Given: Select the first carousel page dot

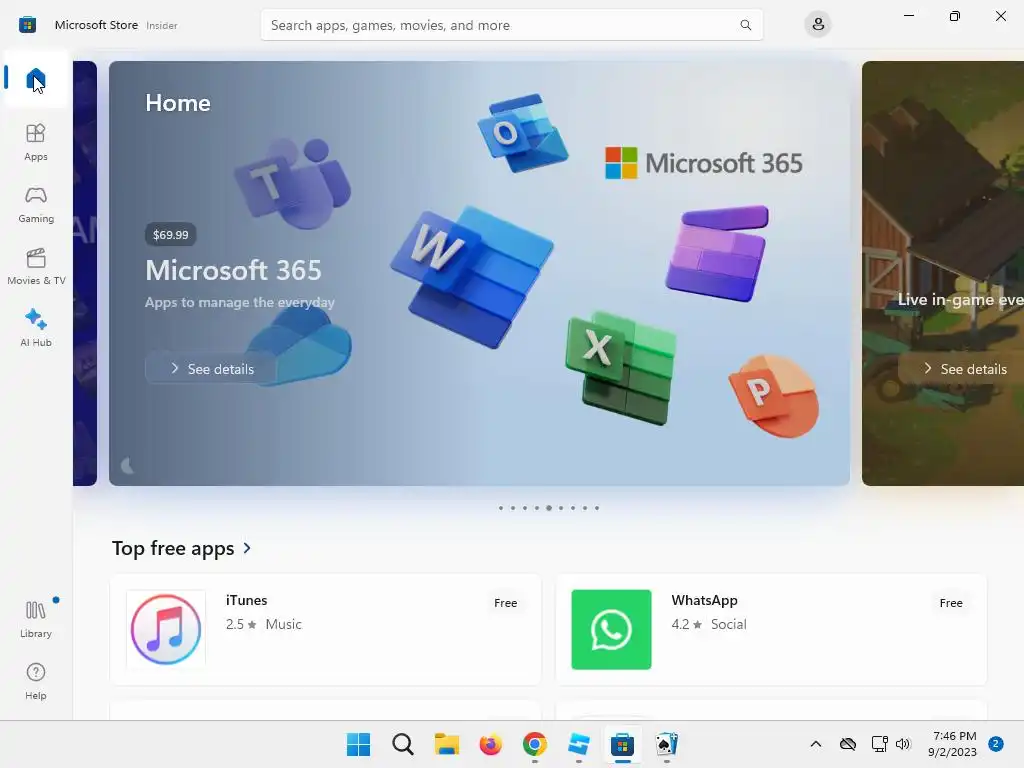Looking at the screenshot, I should coord(501,508).
